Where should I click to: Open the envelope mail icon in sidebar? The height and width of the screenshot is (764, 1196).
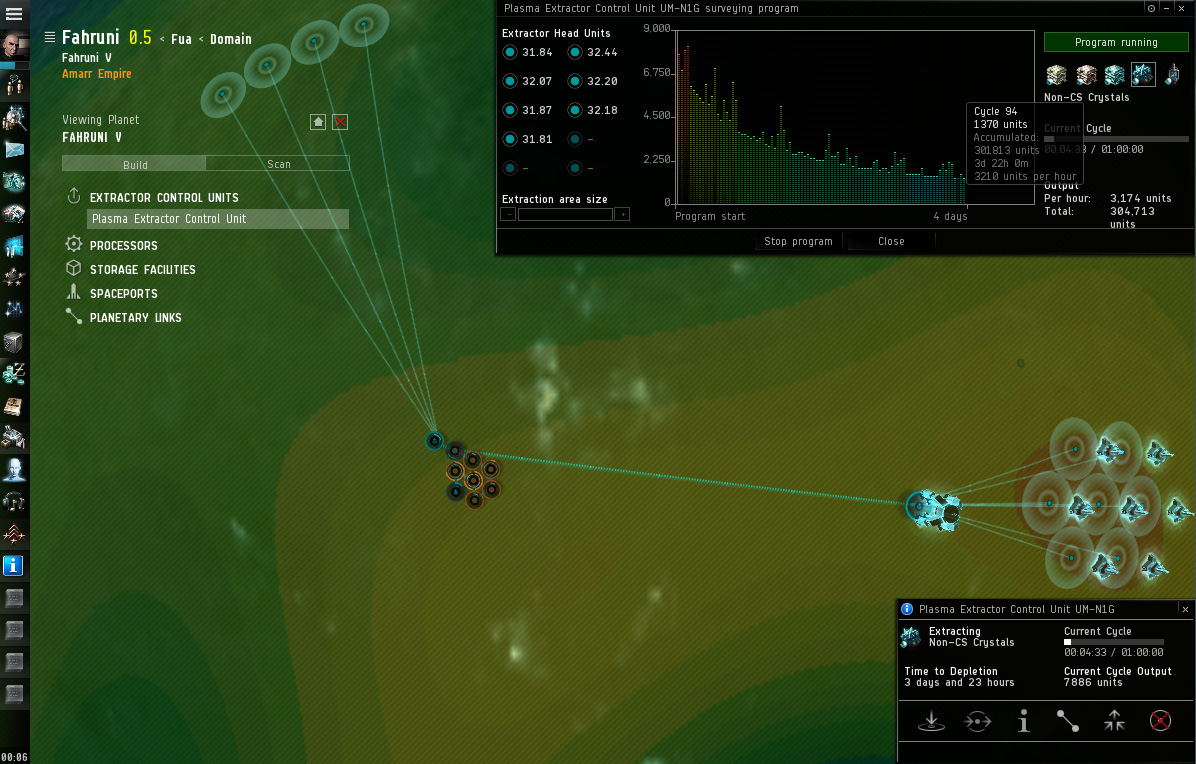[x=14, y=149]
